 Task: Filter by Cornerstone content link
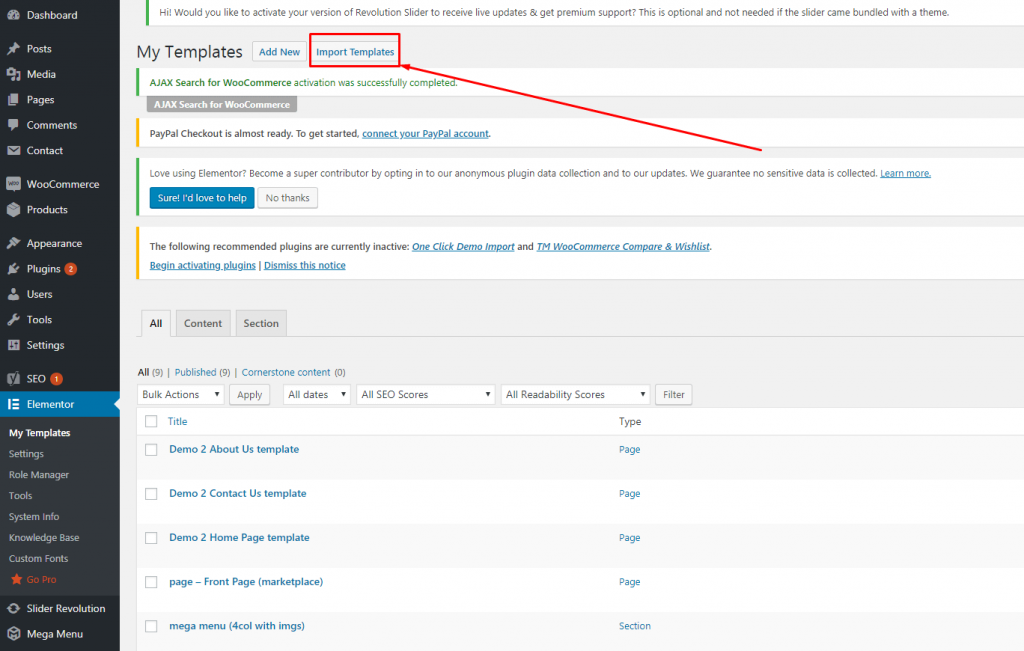point(286,372)
